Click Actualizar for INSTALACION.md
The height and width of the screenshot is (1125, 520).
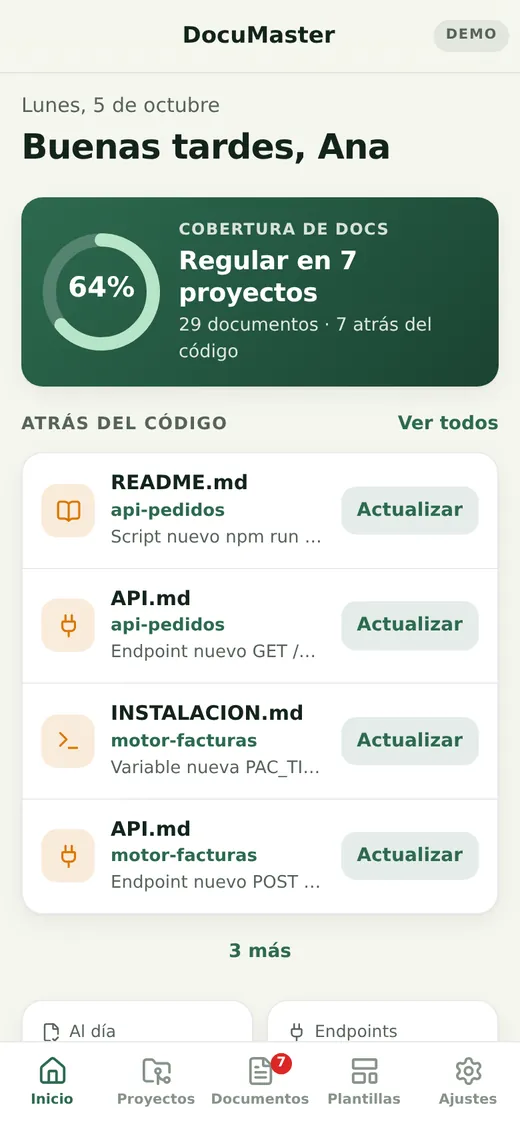coord(410,740)
